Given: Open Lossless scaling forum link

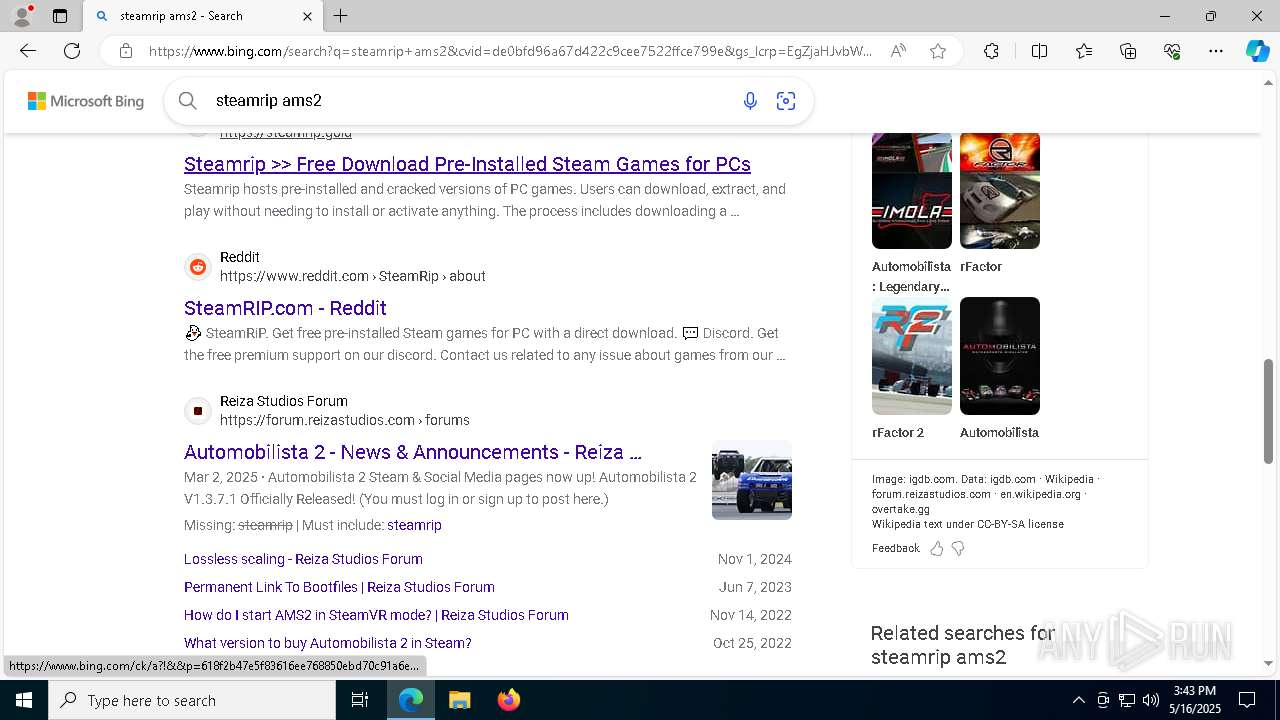Looking at the screenshot, I should 303,559.
